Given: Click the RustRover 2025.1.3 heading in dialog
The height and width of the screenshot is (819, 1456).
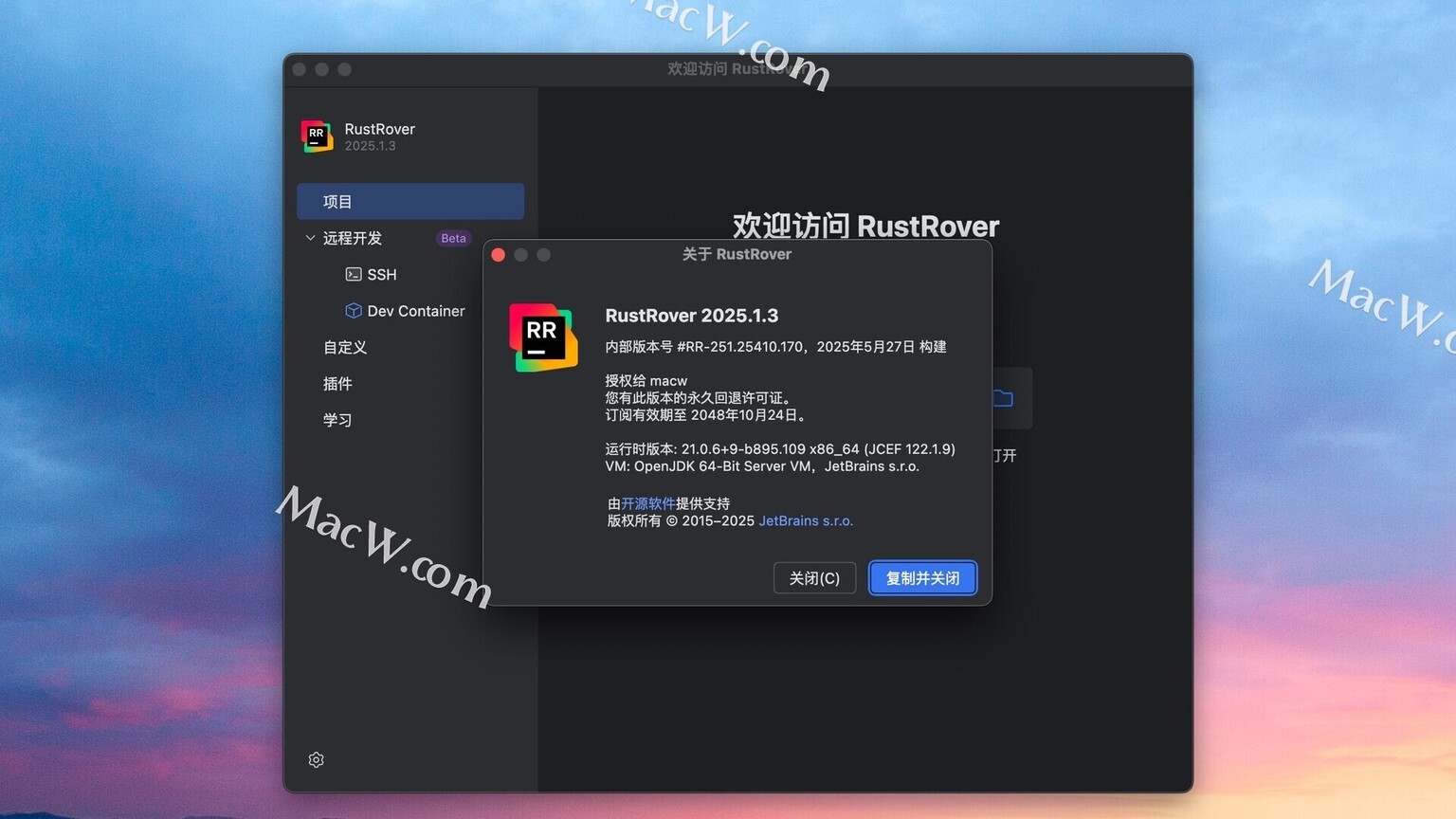Looking at the screenshot, I should [692, 316].
